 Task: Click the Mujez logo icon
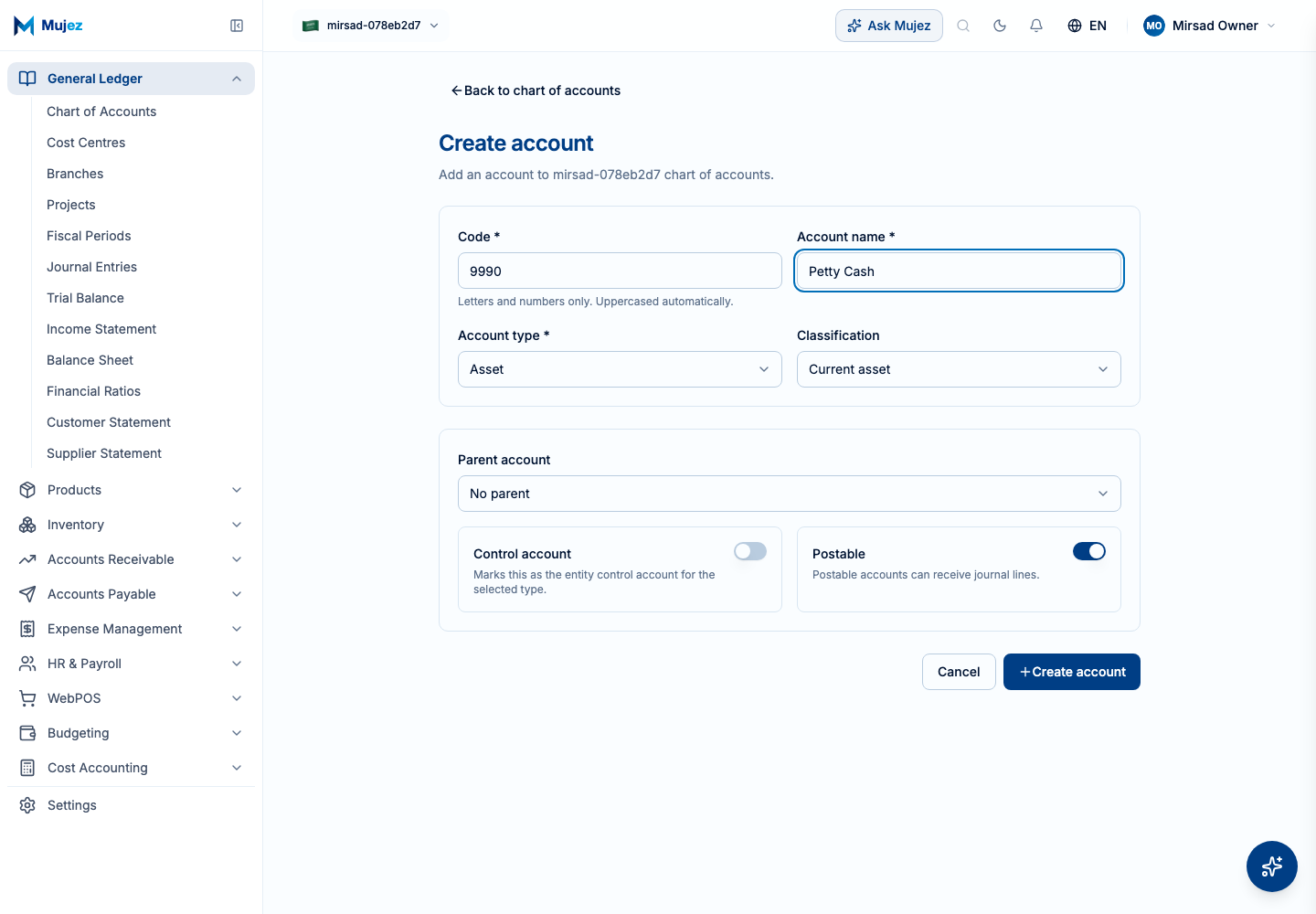tap(24, 26)
